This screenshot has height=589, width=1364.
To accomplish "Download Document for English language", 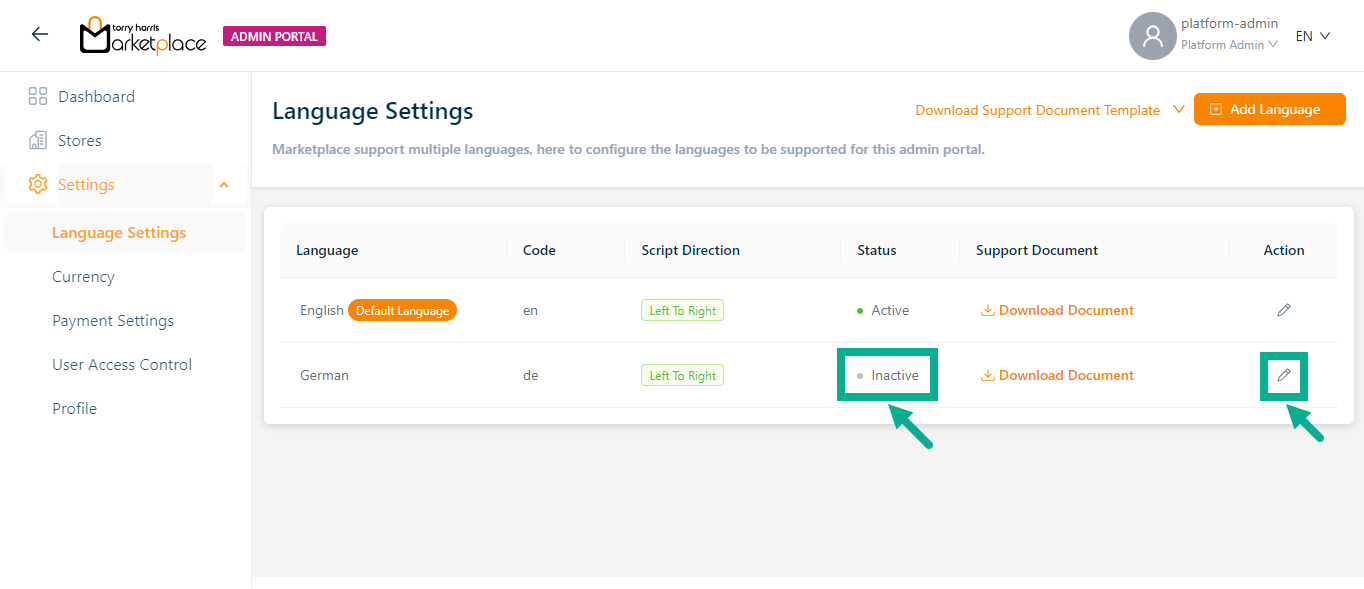I will point(1057,310).
